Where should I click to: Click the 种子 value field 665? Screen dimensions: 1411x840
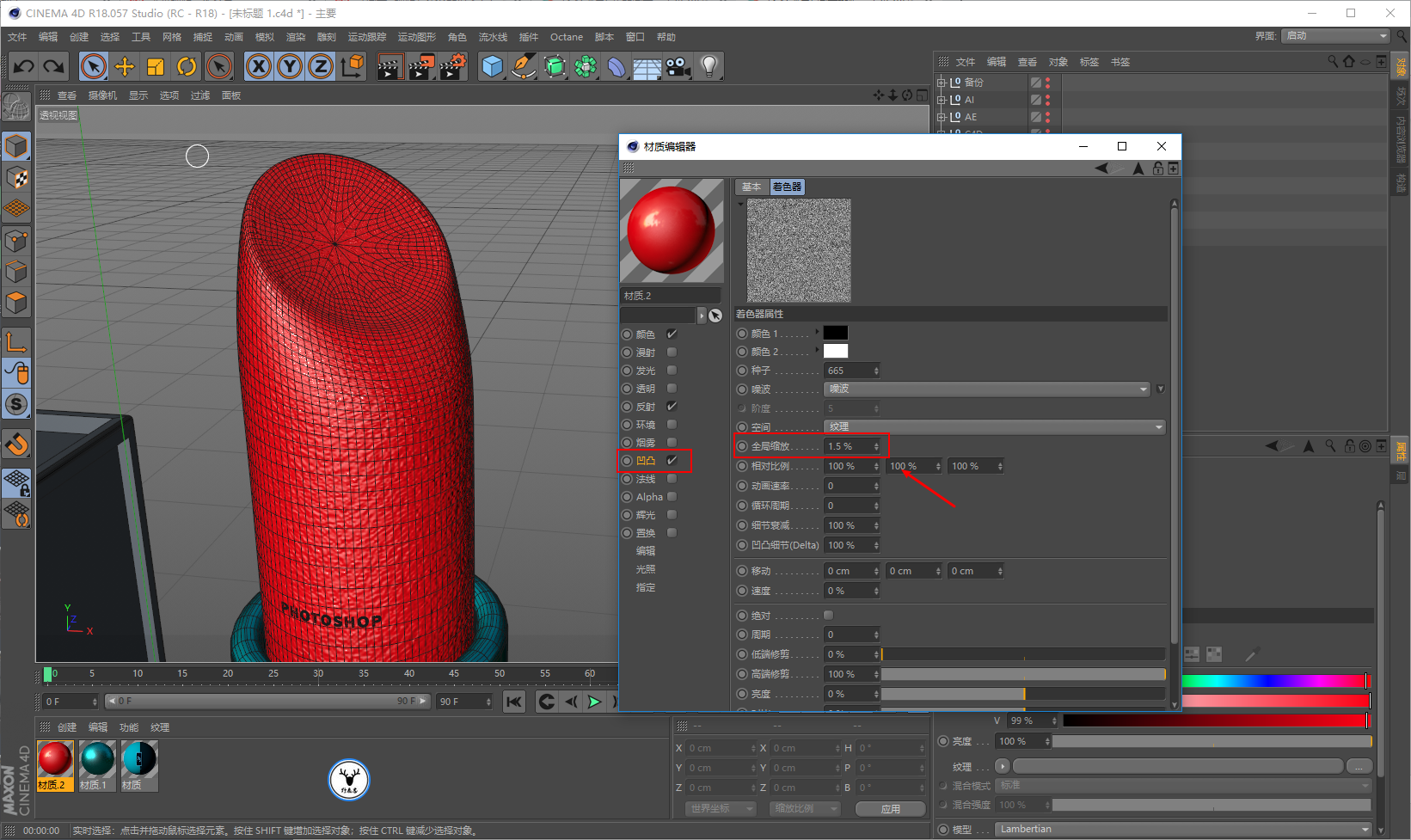coord(851,371)
